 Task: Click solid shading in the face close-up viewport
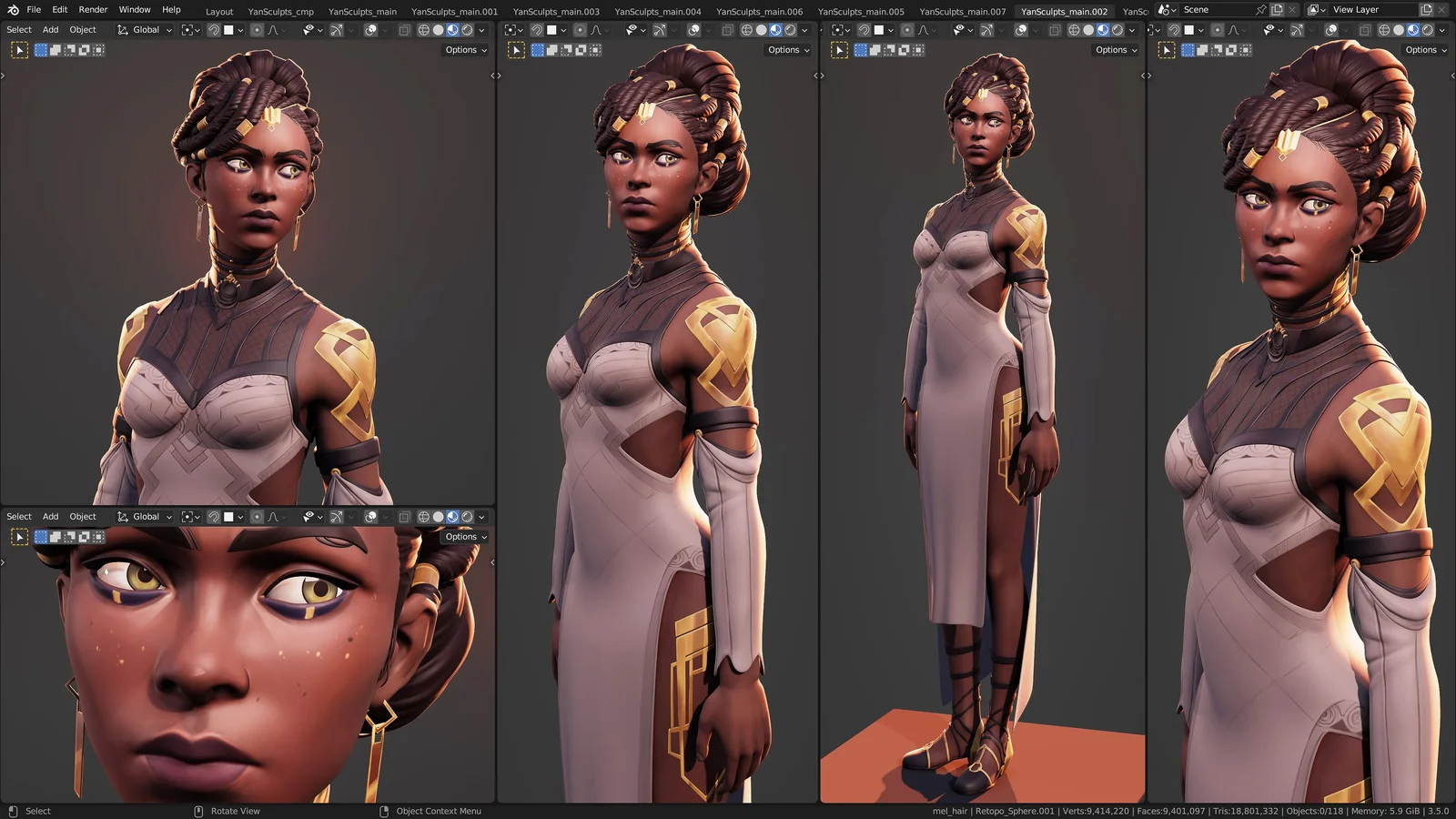coord(438,517)
